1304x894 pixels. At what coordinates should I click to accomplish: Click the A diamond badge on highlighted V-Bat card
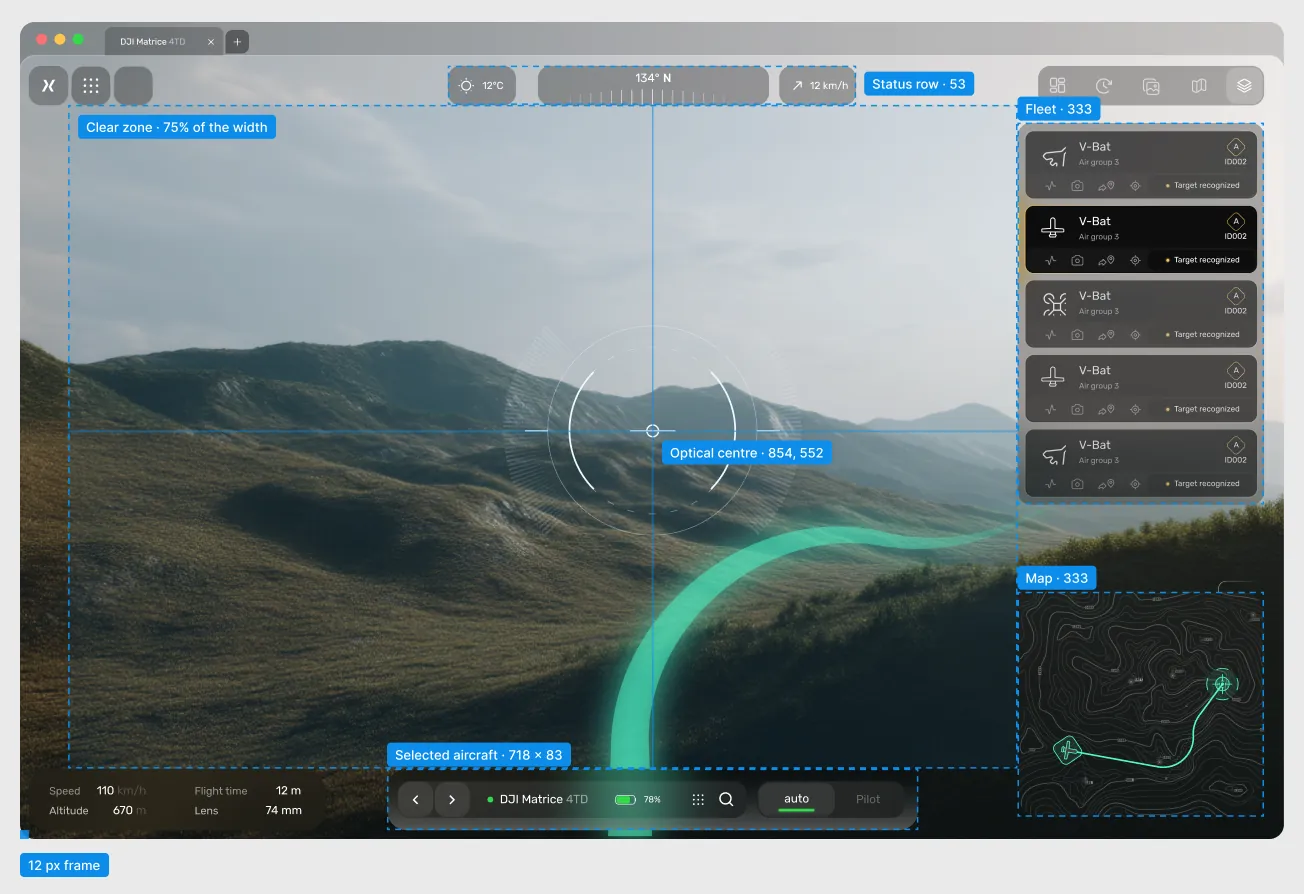tap(1236, 221)
